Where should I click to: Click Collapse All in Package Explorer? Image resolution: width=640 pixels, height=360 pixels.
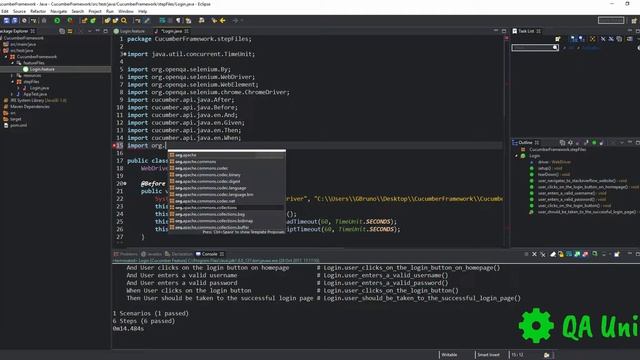click(x=62, y=31)
